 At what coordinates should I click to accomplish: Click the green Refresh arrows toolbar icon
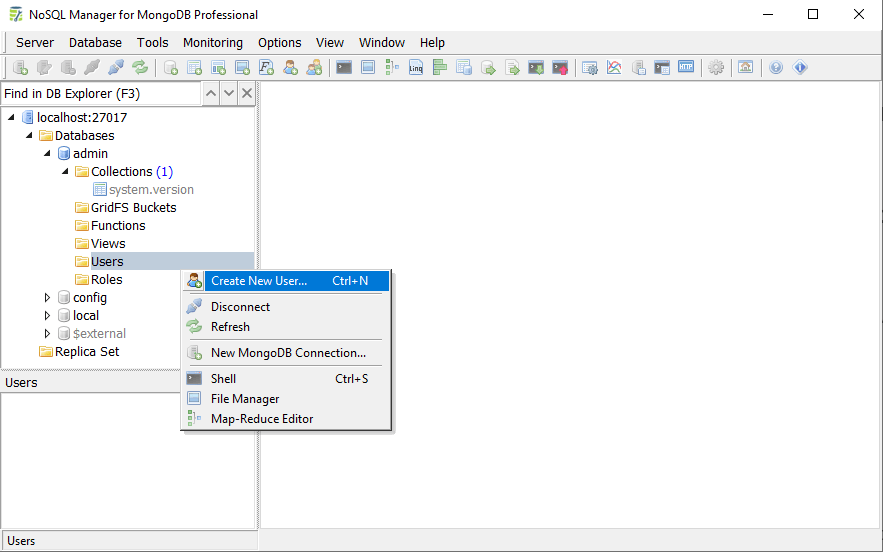tap(140, 68)
